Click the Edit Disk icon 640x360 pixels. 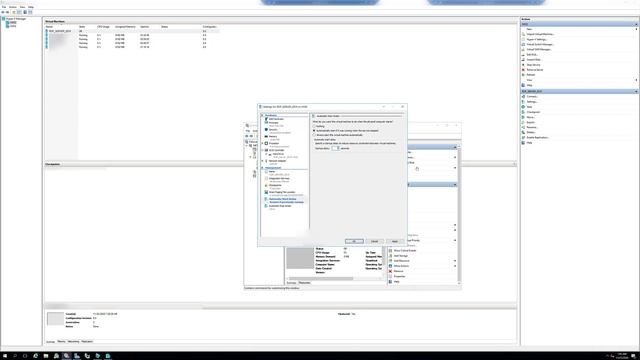point(523,54)
